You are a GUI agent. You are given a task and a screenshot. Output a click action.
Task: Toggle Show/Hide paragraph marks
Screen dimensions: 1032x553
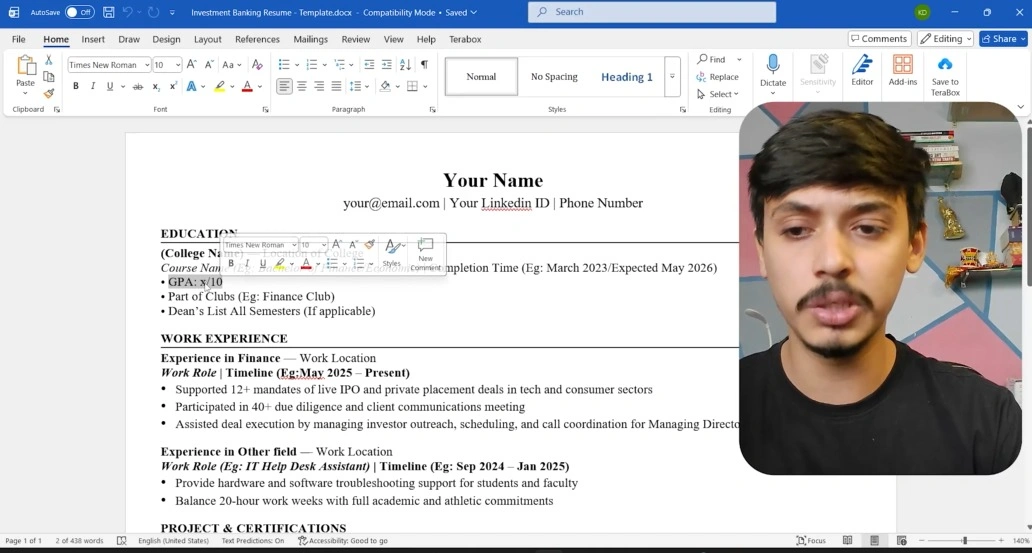coord(425,65)
